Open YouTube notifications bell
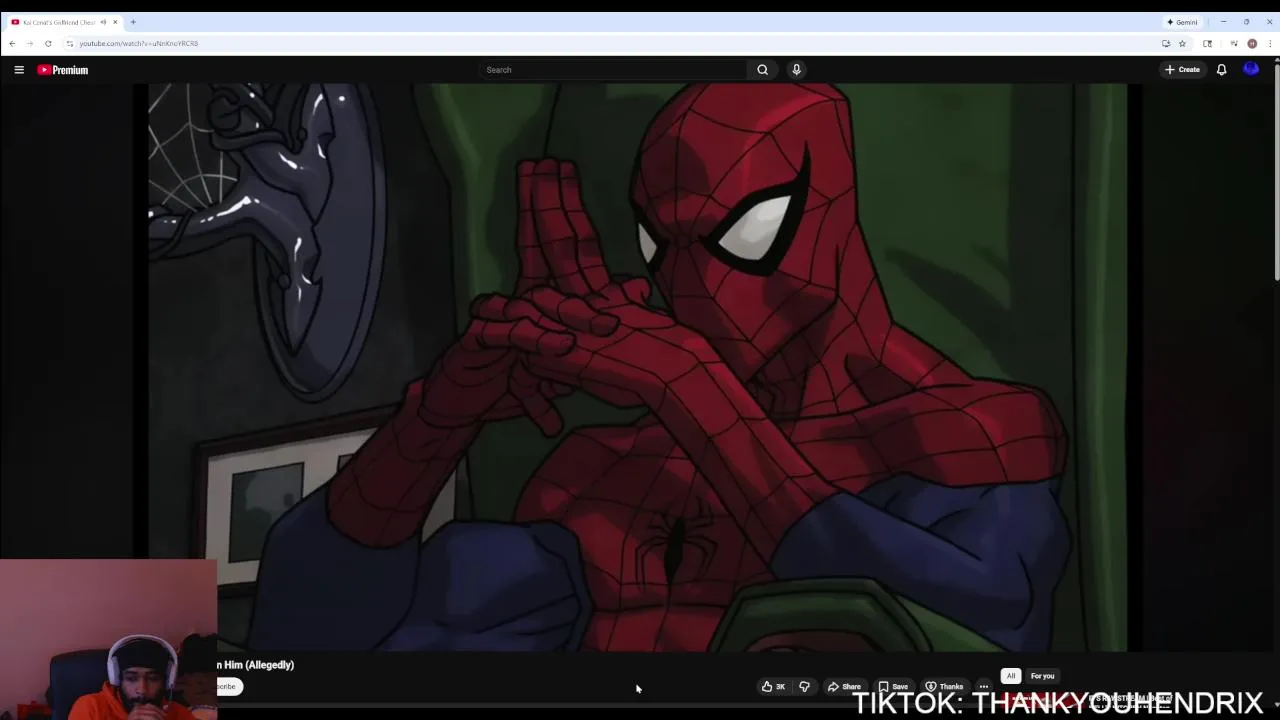Screen dimensions: 1280x720 point(1221,70)
